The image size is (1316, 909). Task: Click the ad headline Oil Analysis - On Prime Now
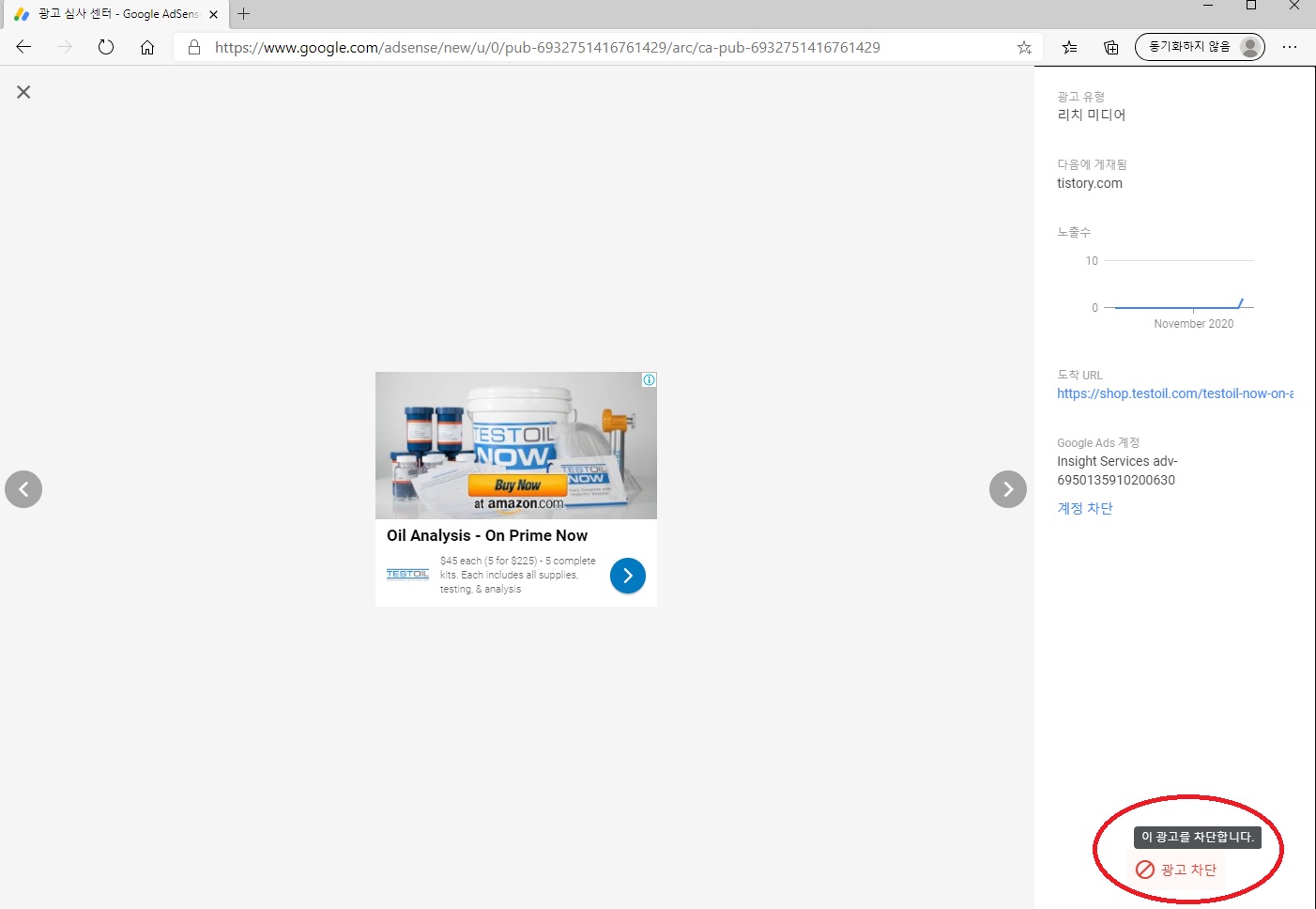click(487, 535)
